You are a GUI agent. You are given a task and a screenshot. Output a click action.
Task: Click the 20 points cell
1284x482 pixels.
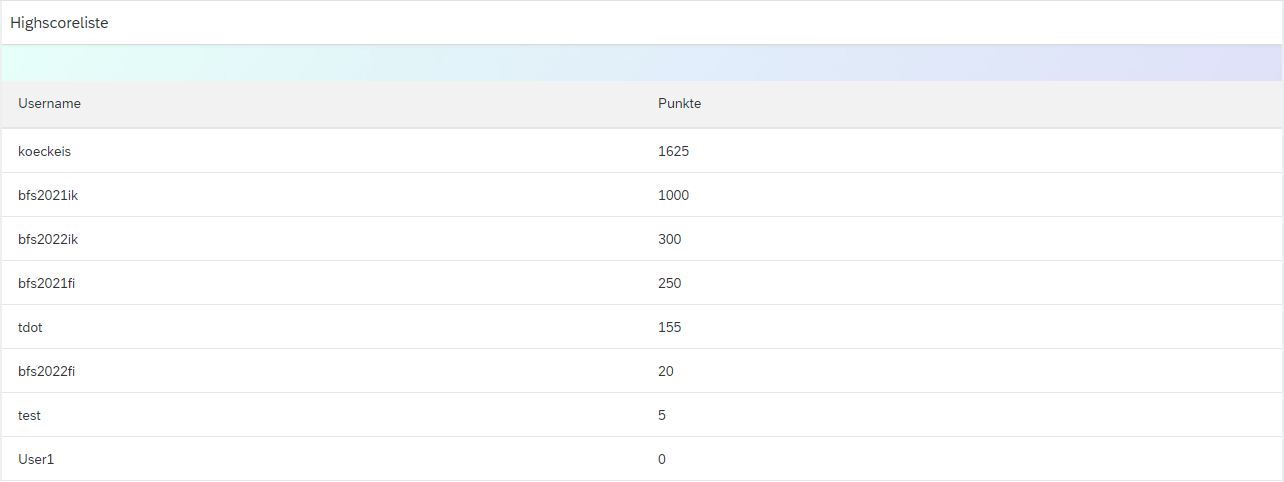pos(665,371)
